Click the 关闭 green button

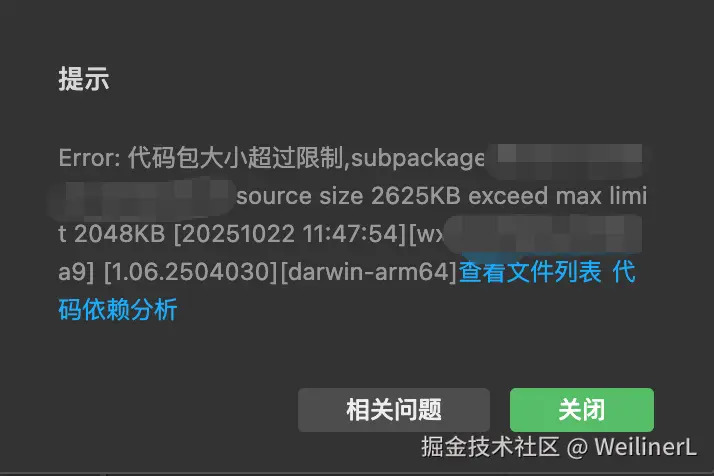click(581, 409)
